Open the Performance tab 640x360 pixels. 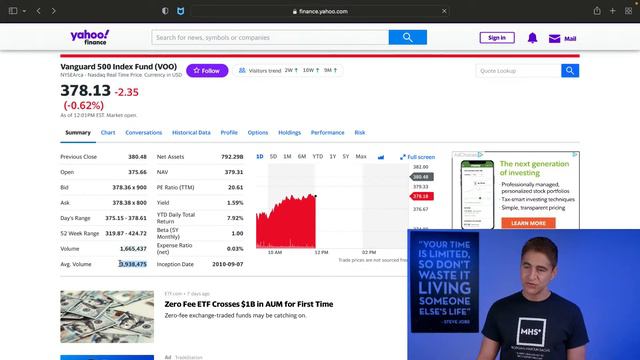click(327, 133)
